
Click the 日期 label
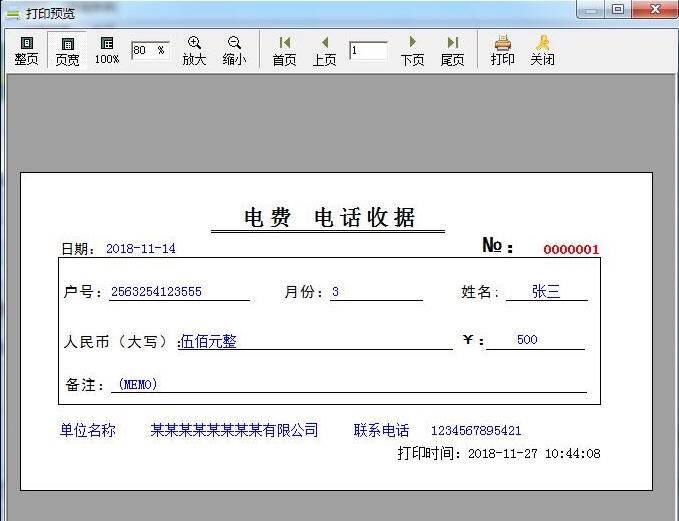click(78, 249)
